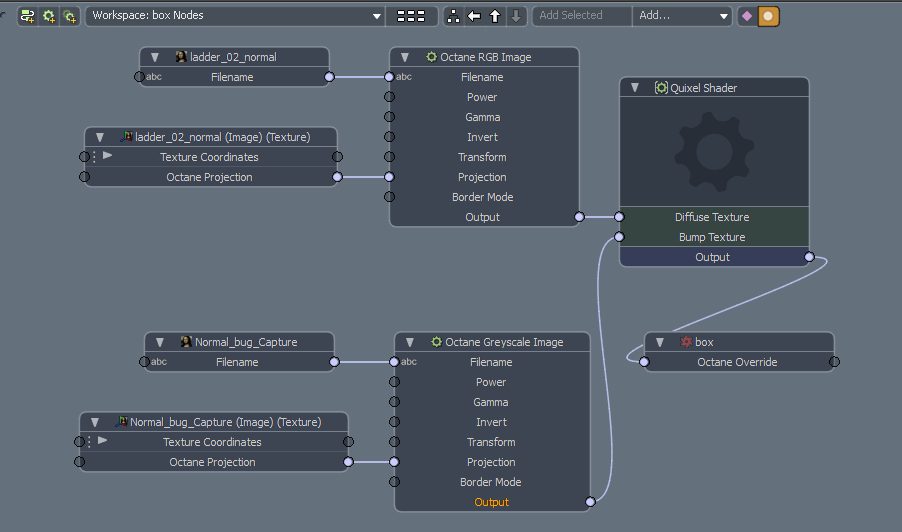This screenshot has height=532, width=902.
Task: Click the Quixel Shader preview gear thumbnail
Action: [x=714, y=151]
